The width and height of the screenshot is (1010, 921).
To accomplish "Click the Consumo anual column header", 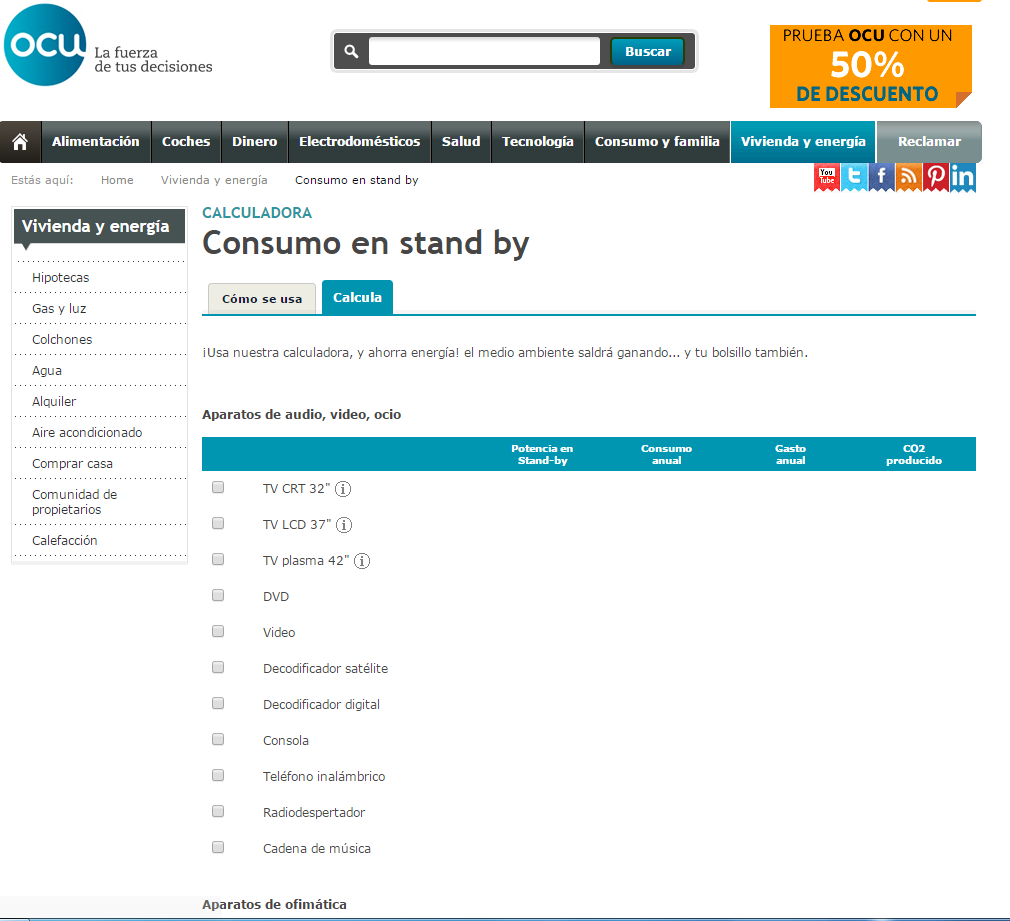I will 666,454.
